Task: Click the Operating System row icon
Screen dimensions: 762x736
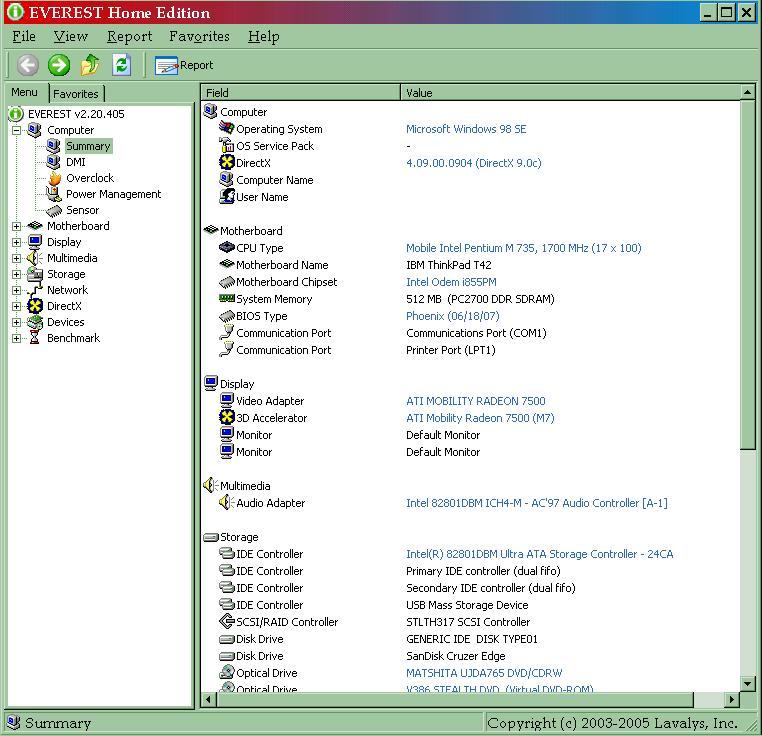Action: (x=226, y=128)
